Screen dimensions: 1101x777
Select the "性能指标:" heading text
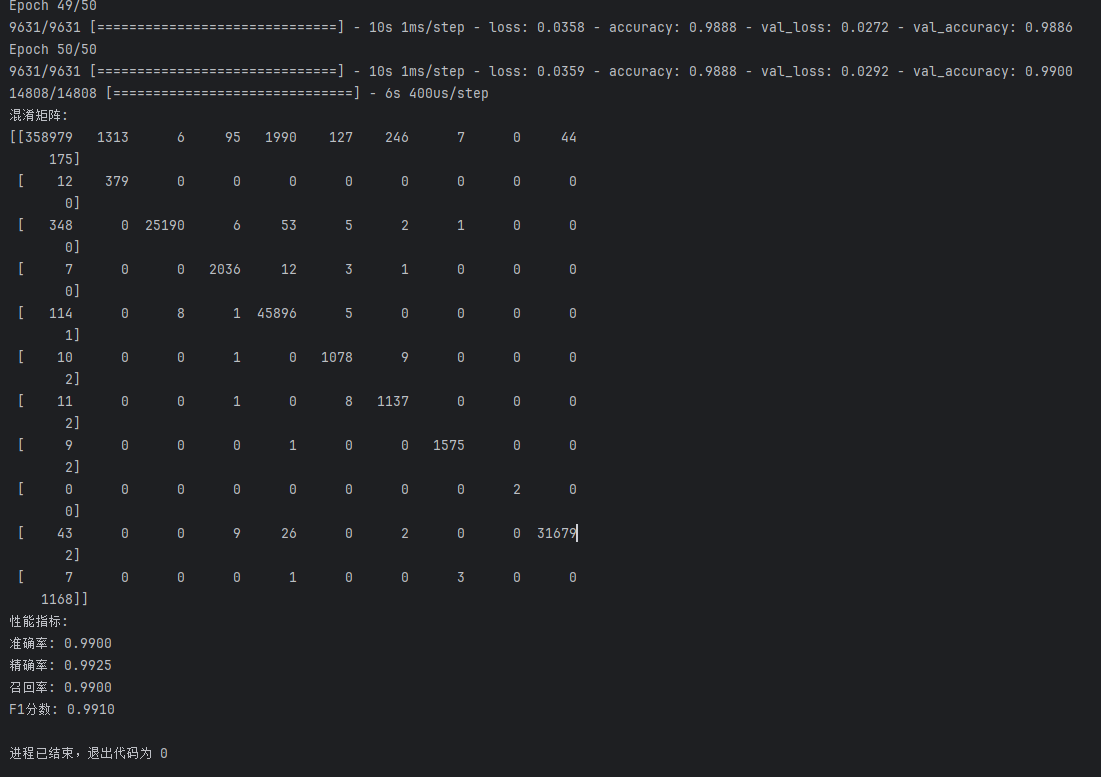(x=39, y=621)
